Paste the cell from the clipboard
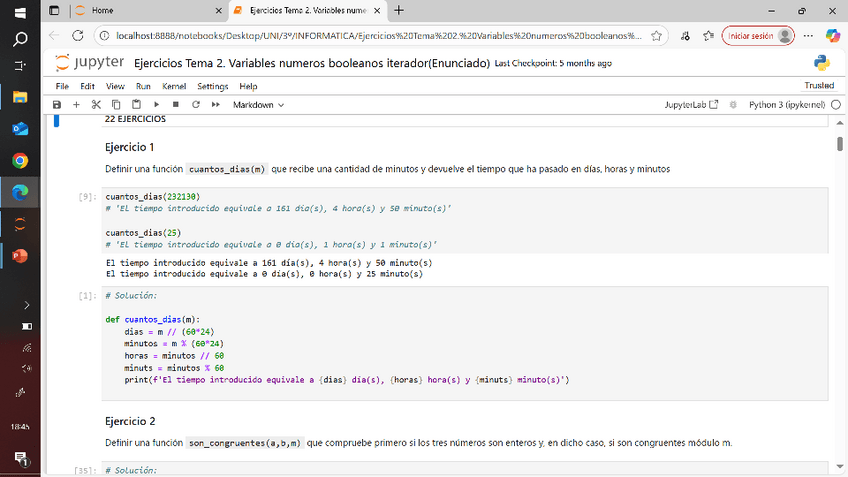The height and width of the screenshot is (477, 848). [x=135, y=104]
